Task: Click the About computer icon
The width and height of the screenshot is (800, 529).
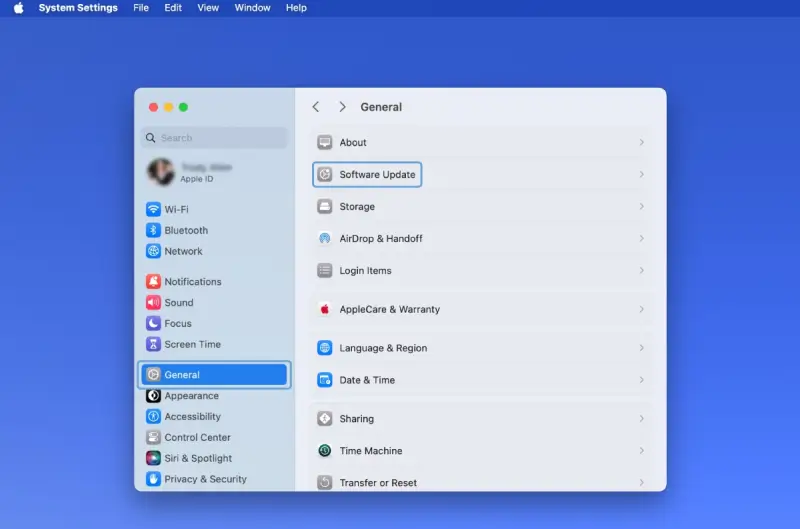Action: (x=324, y=142)
